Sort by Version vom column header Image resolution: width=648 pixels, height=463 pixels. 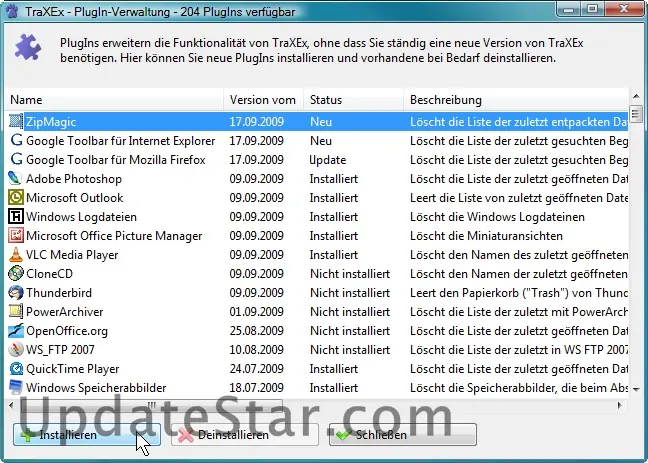tap(264, 100)
